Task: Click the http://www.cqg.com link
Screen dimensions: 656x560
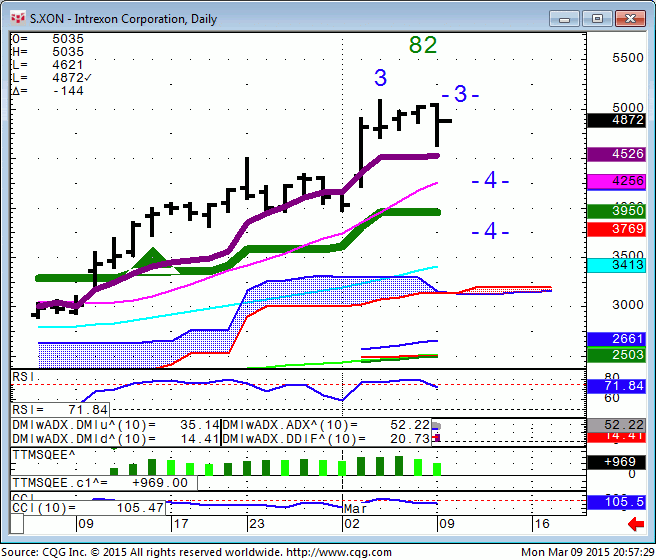Action: (x=339, y=552)
